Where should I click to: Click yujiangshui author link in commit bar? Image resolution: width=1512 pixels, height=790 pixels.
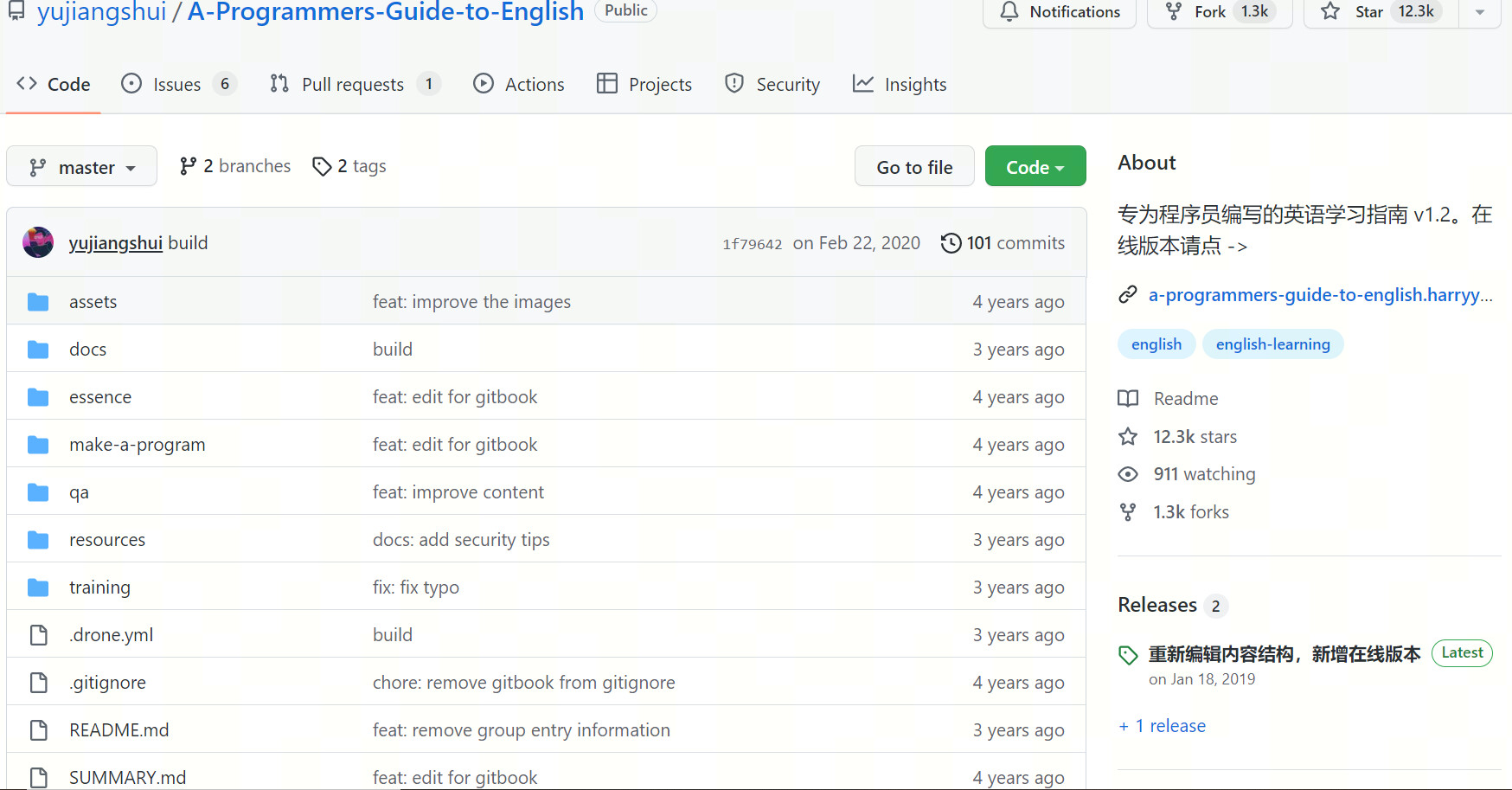point(116,243)
